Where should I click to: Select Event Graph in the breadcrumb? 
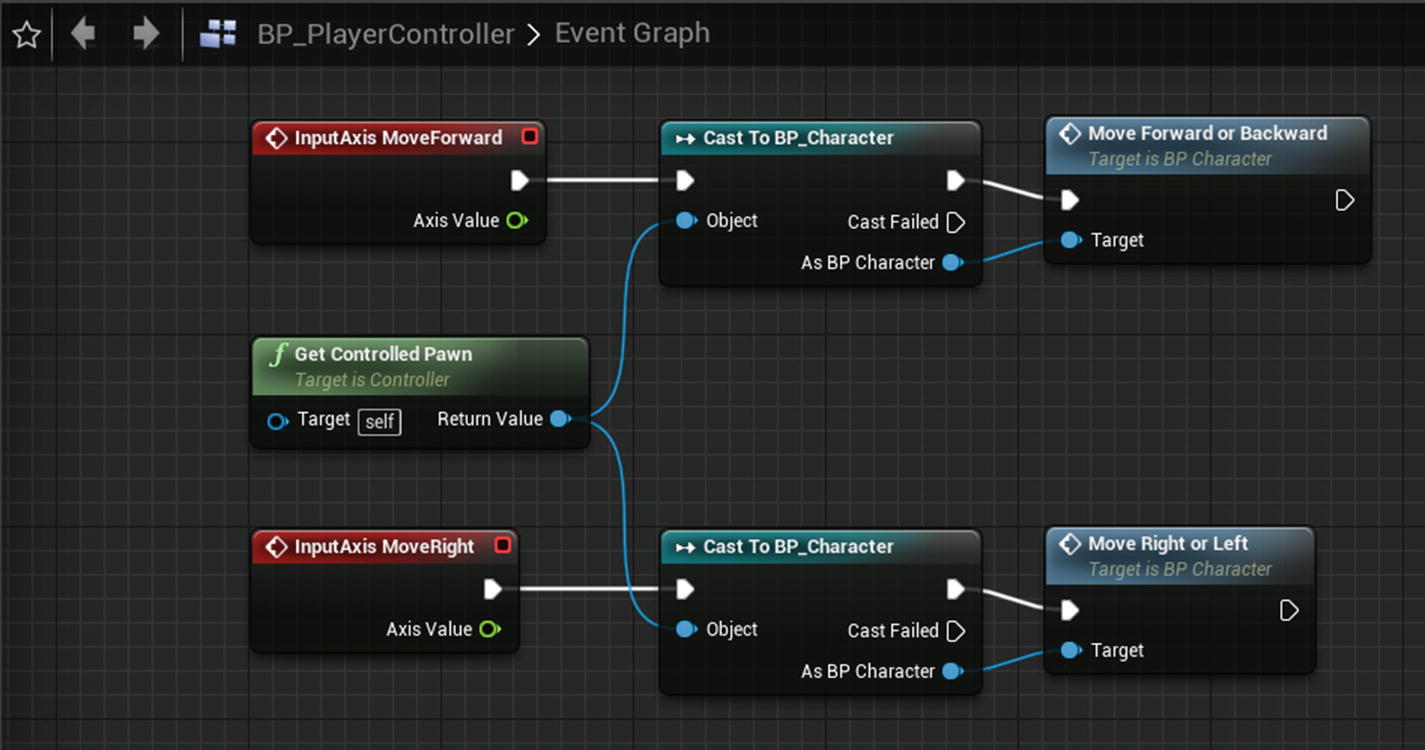pos(632,33)
